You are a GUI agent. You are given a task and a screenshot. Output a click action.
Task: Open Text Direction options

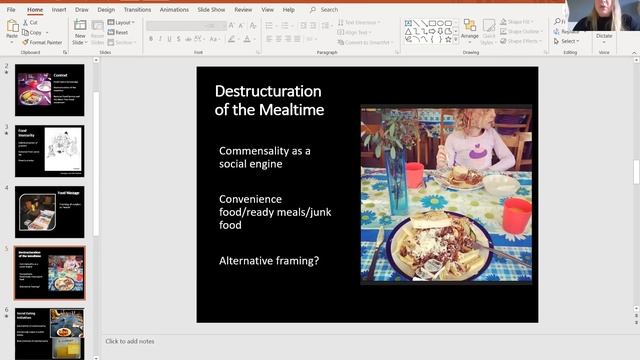(x=359, y=22)
